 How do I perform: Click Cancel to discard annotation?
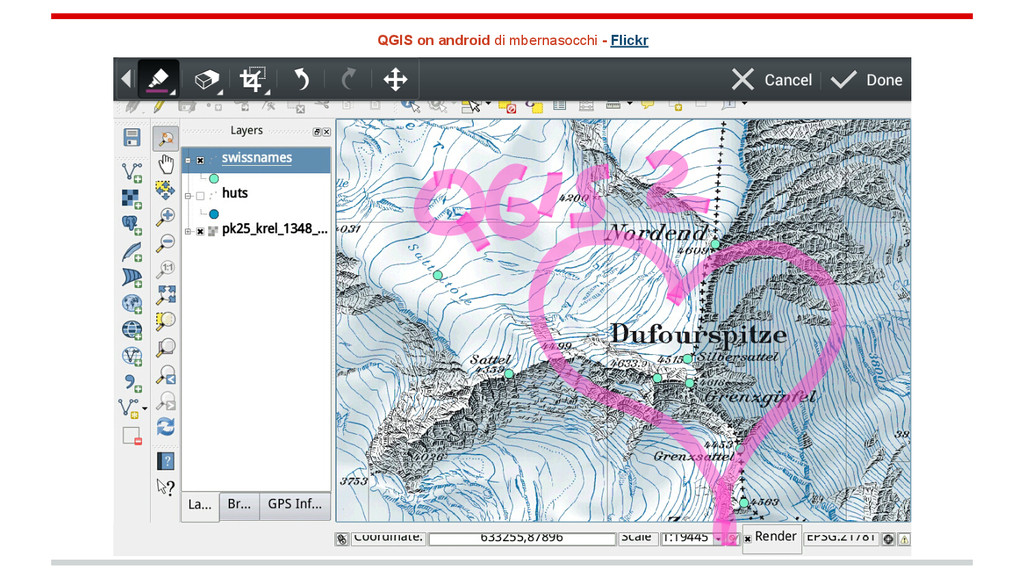point(772,80)
